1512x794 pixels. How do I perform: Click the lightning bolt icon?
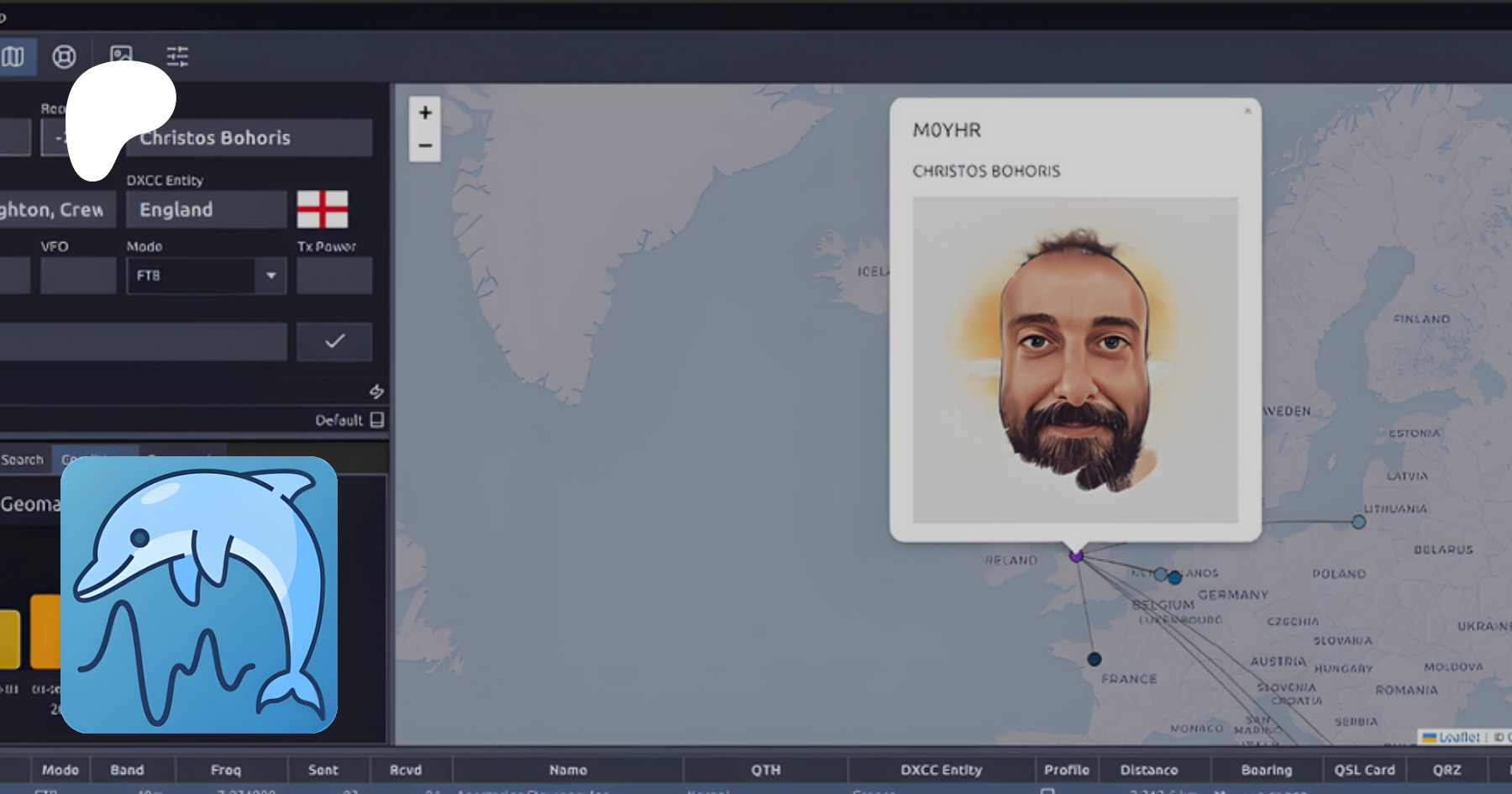coord(376,392)
